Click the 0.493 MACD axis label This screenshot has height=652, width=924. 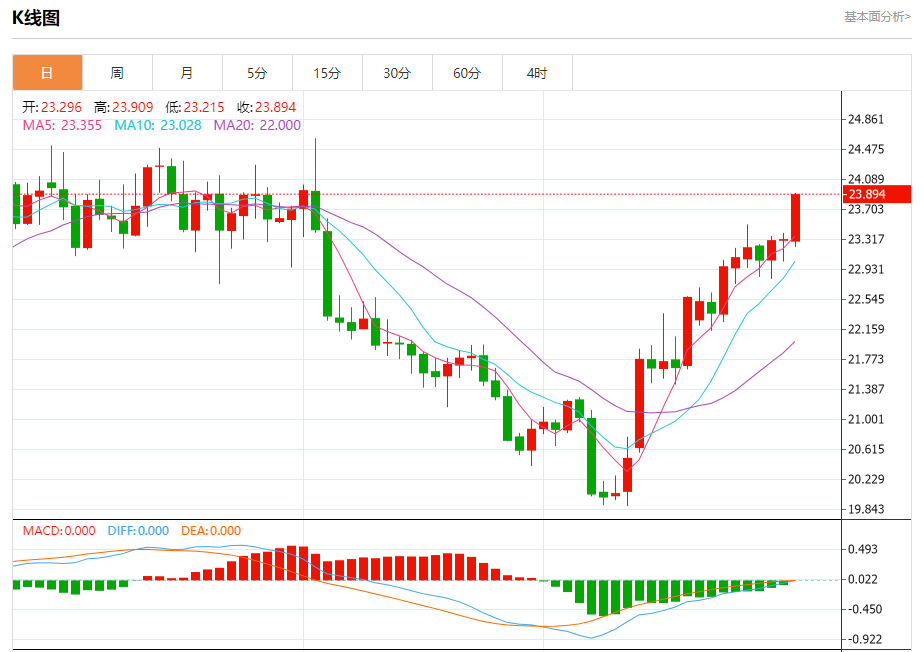click(x=863, y=549)
